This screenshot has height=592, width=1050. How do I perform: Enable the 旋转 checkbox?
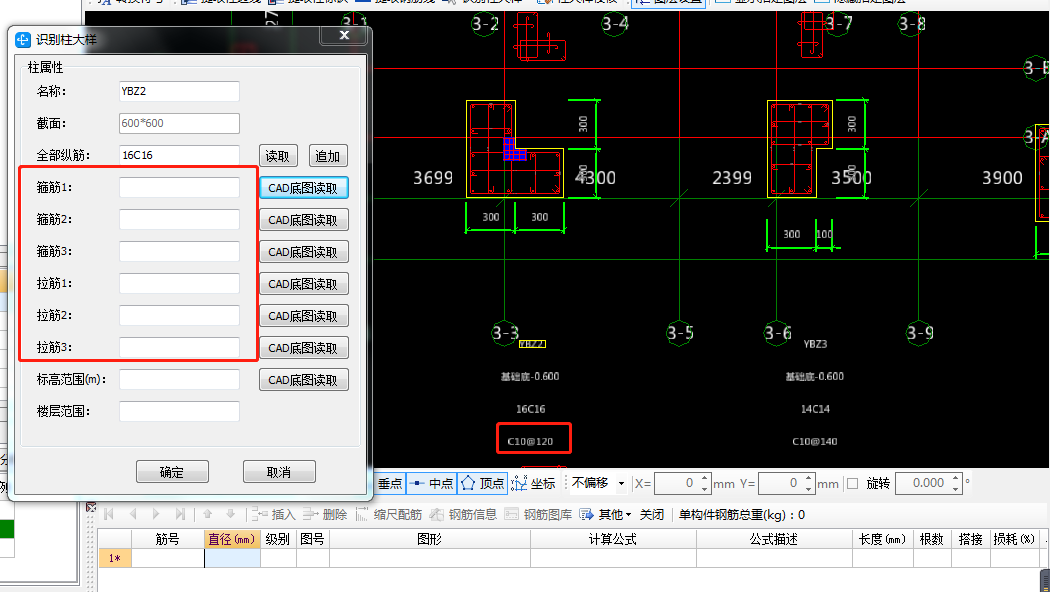[852, 484]
